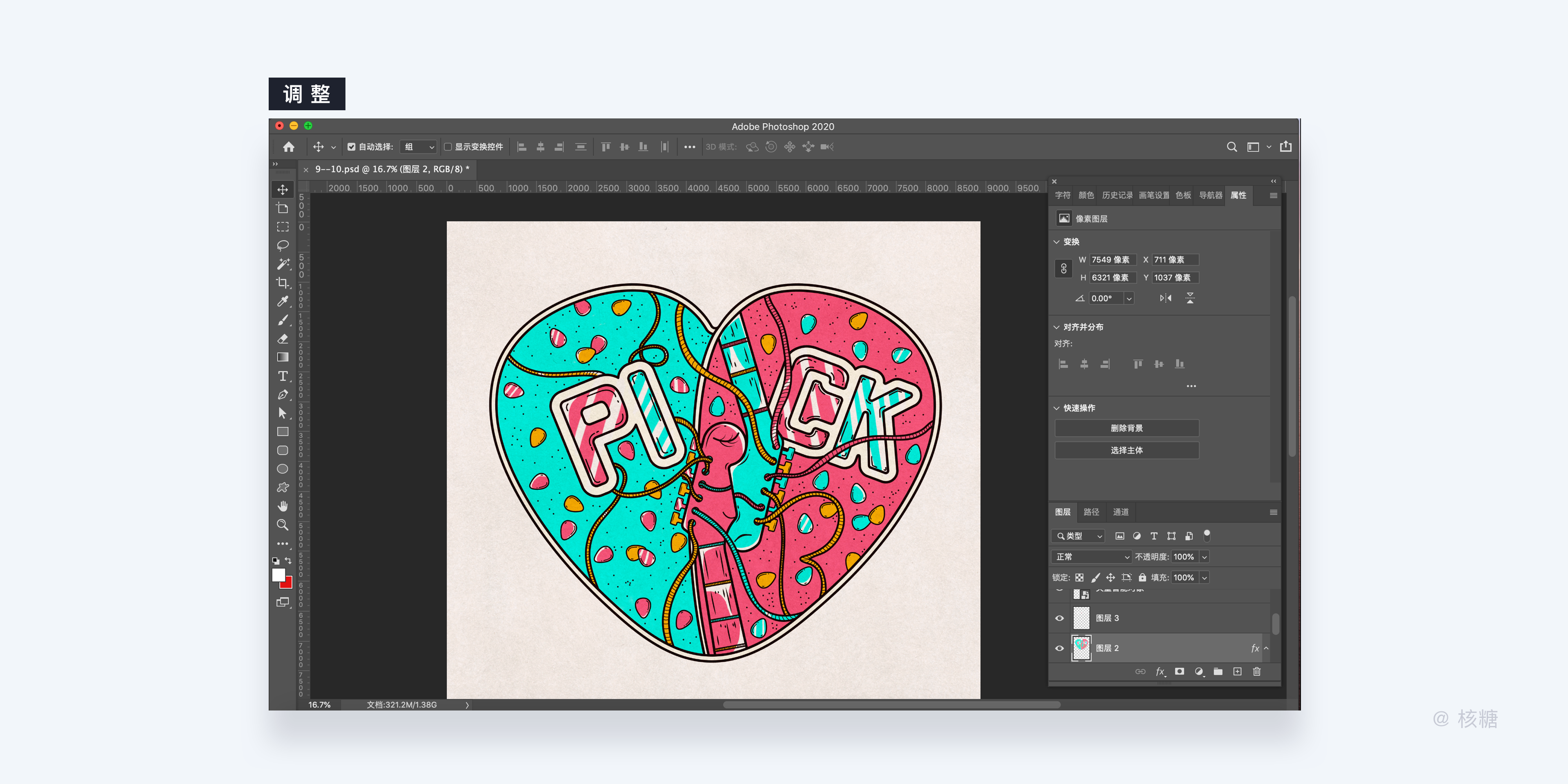Hide 图层 3 using eye icon
Image resolution: width=1568 pixels, height=784 pixels.
pos(1059,618)
